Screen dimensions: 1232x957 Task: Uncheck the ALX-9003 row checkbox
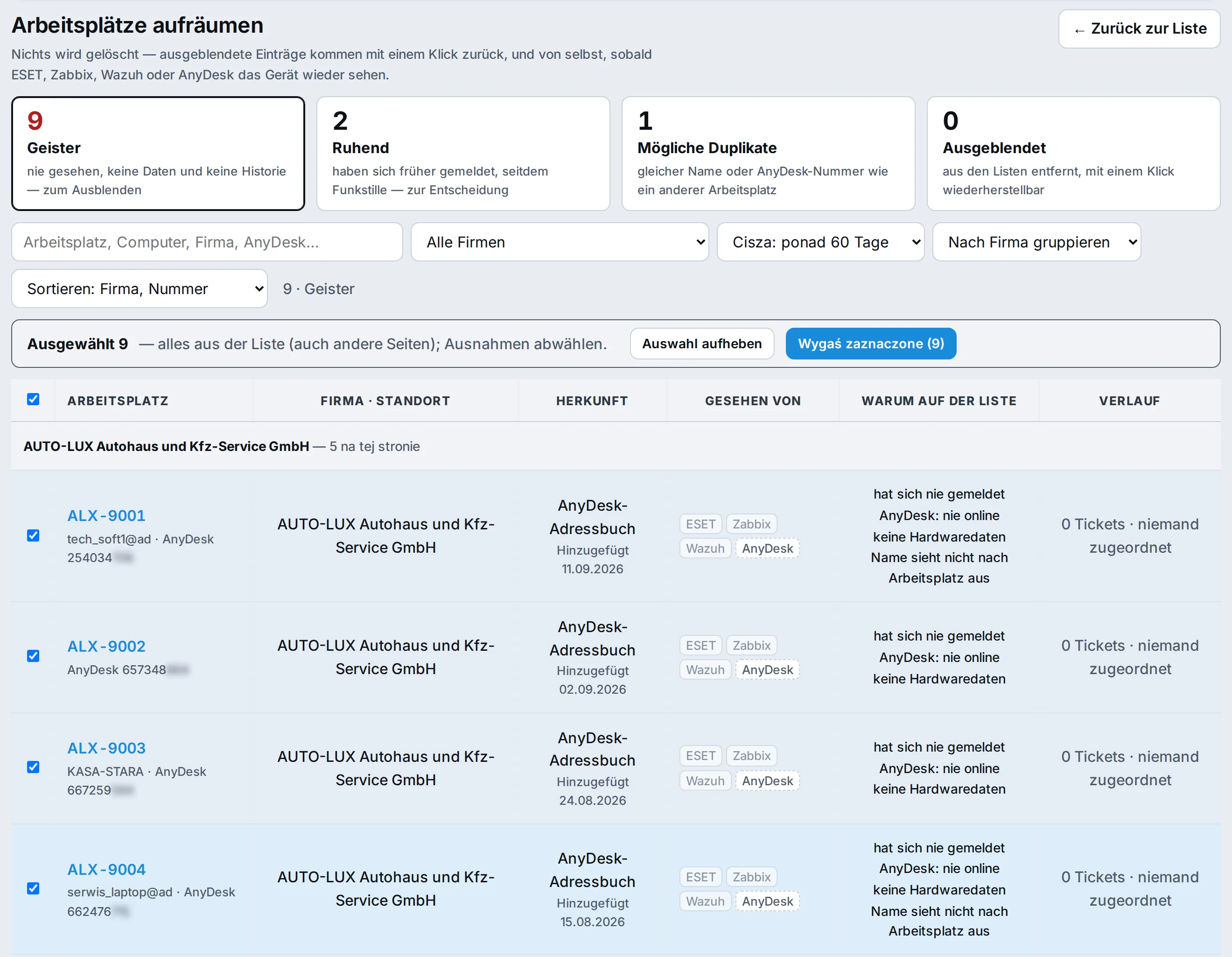click(x=33, y=767)
